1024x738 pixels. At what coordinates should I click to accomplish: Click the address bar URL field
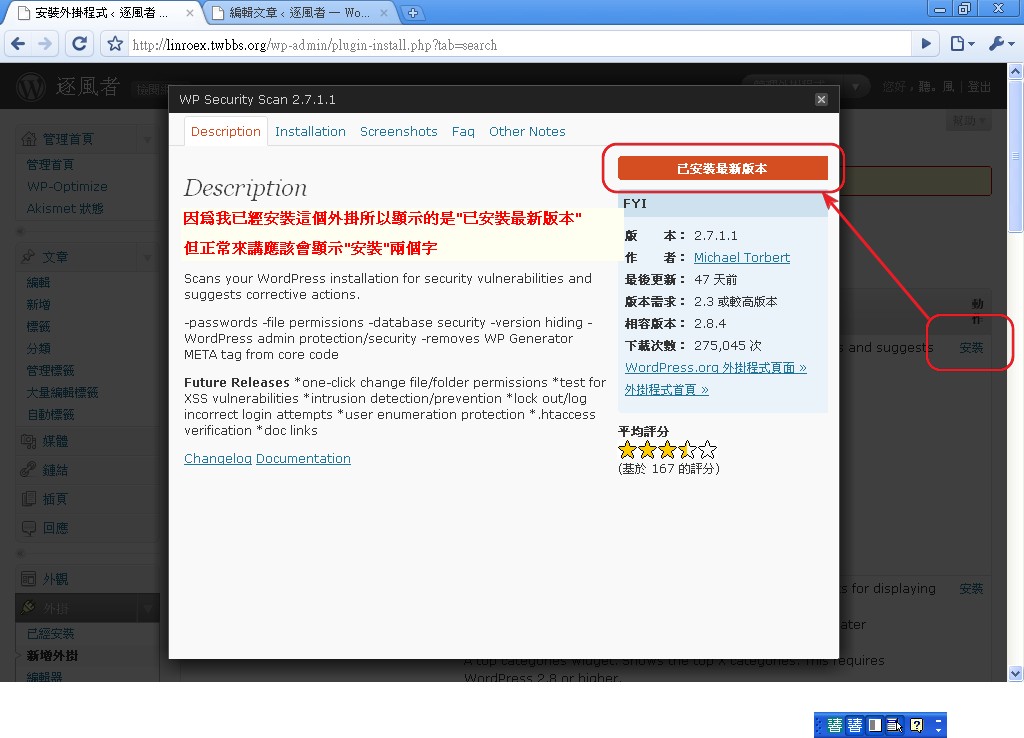(x=519, y=44)
